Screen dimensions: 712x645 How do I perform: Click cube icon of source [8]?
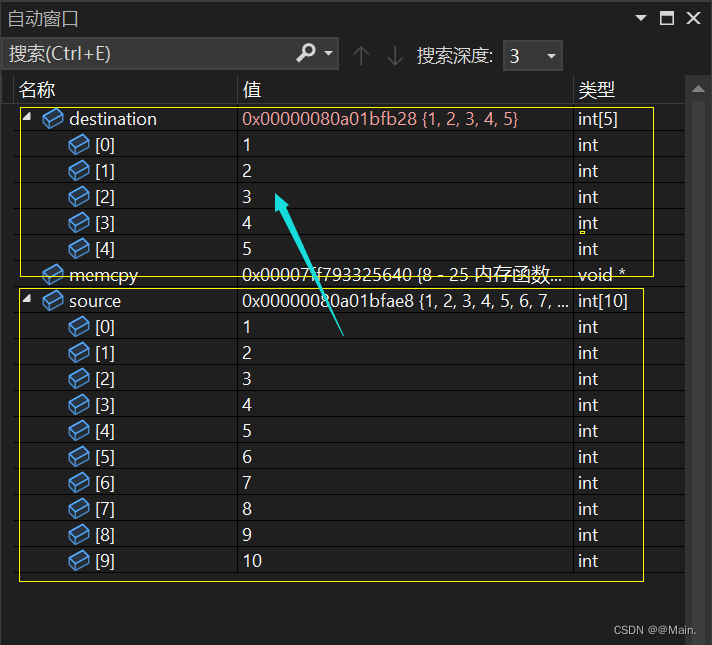(79, 535)
